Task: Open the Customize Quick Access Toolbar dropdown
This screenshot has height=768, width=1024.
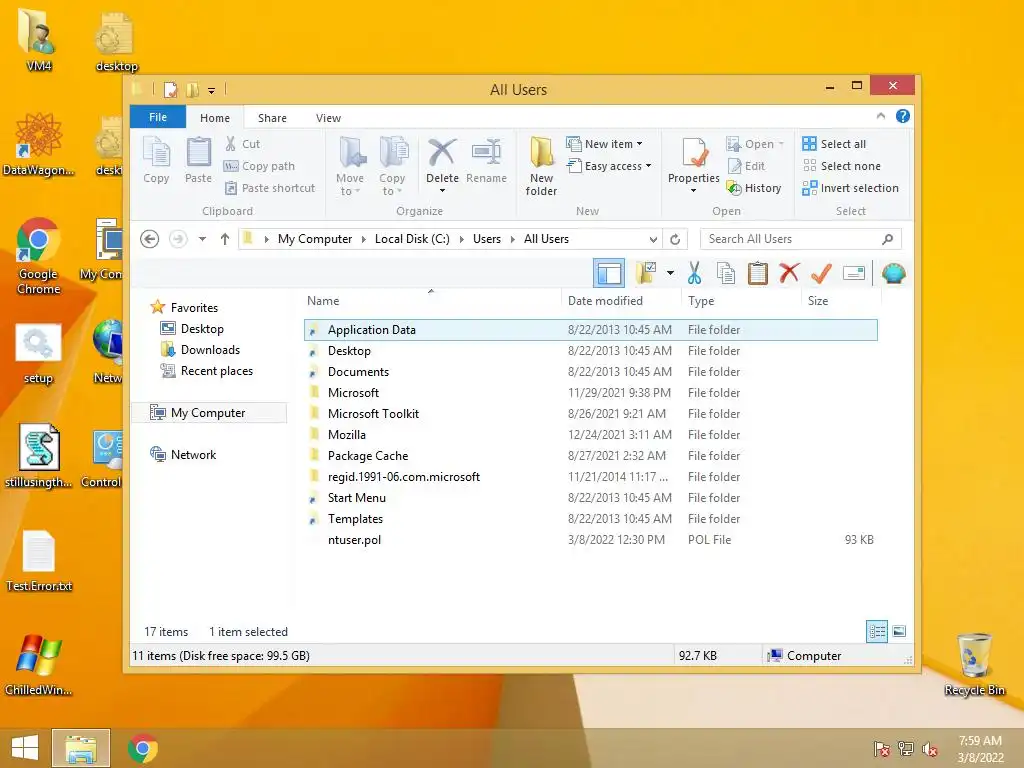Action: [212, 91]
